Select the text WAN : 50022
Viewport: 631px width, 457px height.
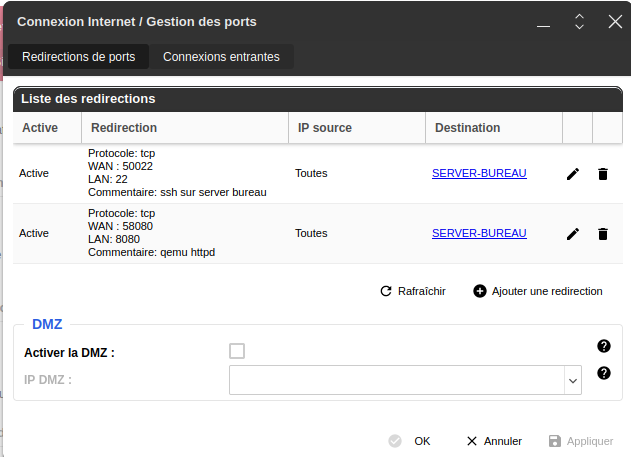(x=120, y=167)
